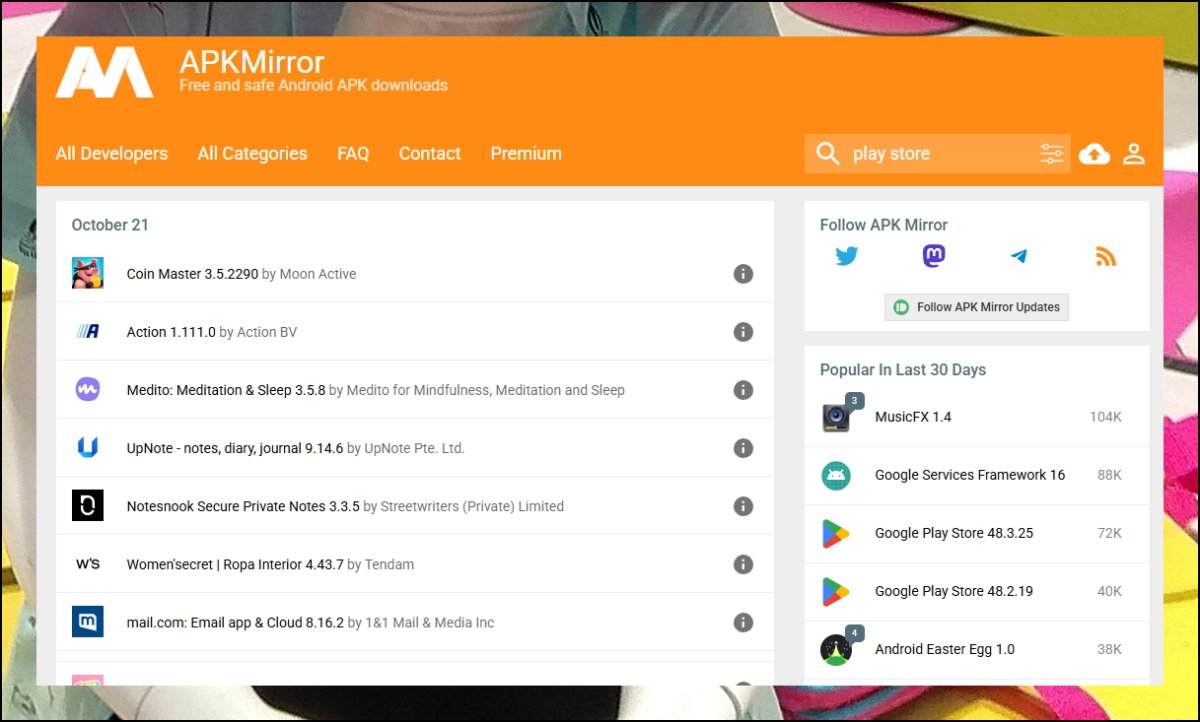Open Google Services Framework 16
The width and height of the screenshot is (1200, 722).
tap(970, 475)
